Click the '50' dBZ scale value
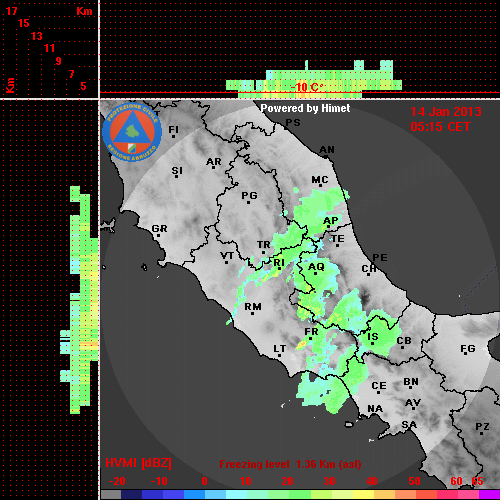Screen dimensions: 500x500 (414, 481)
